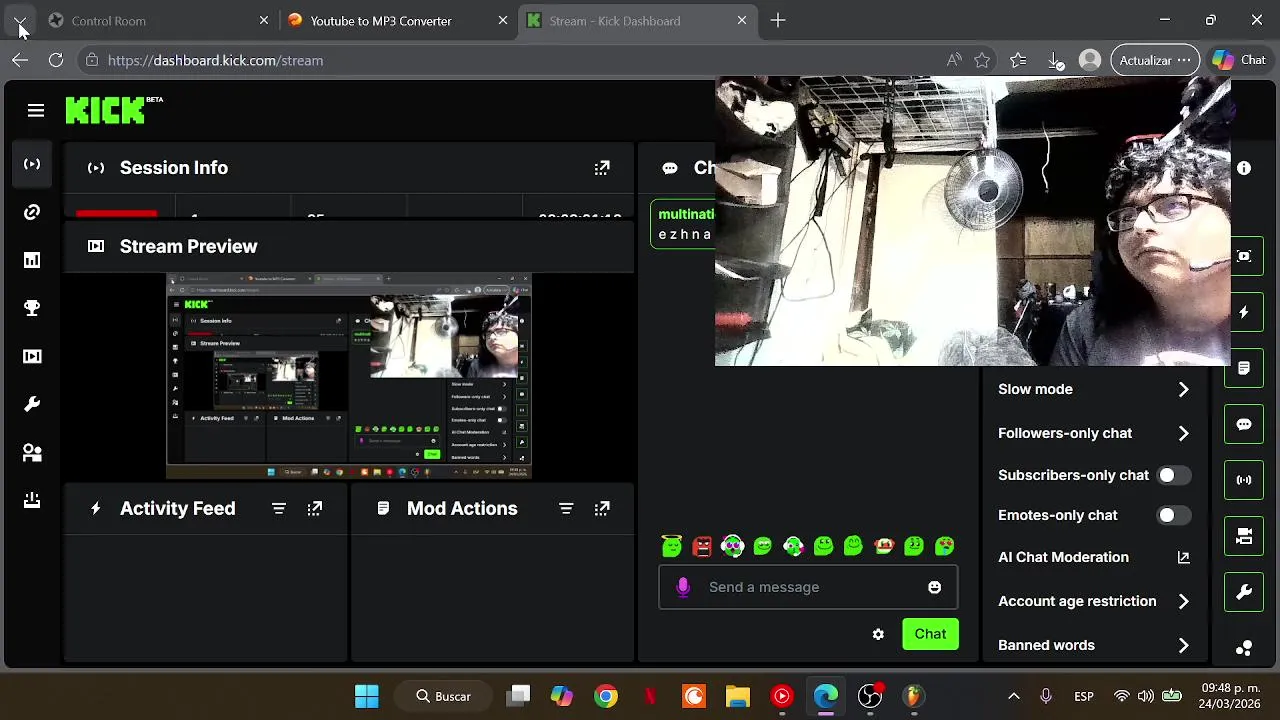Open the analytics chart icon in the left sidebar
Viewport: 1280px width, 720px height.
point(32,260)
